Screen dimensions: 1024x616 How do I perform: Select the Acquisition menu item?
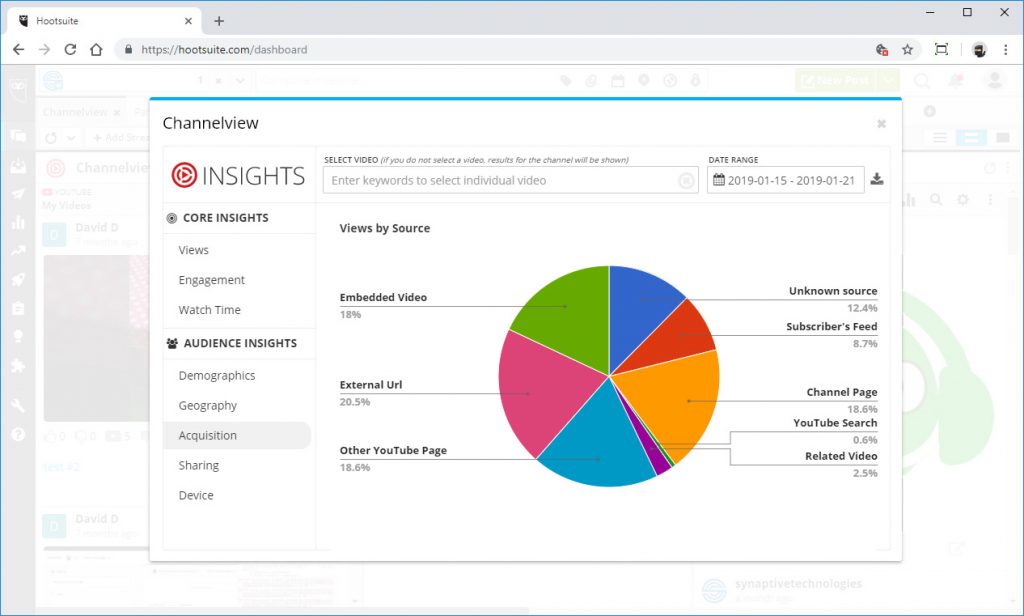click(x=237, y=435)
